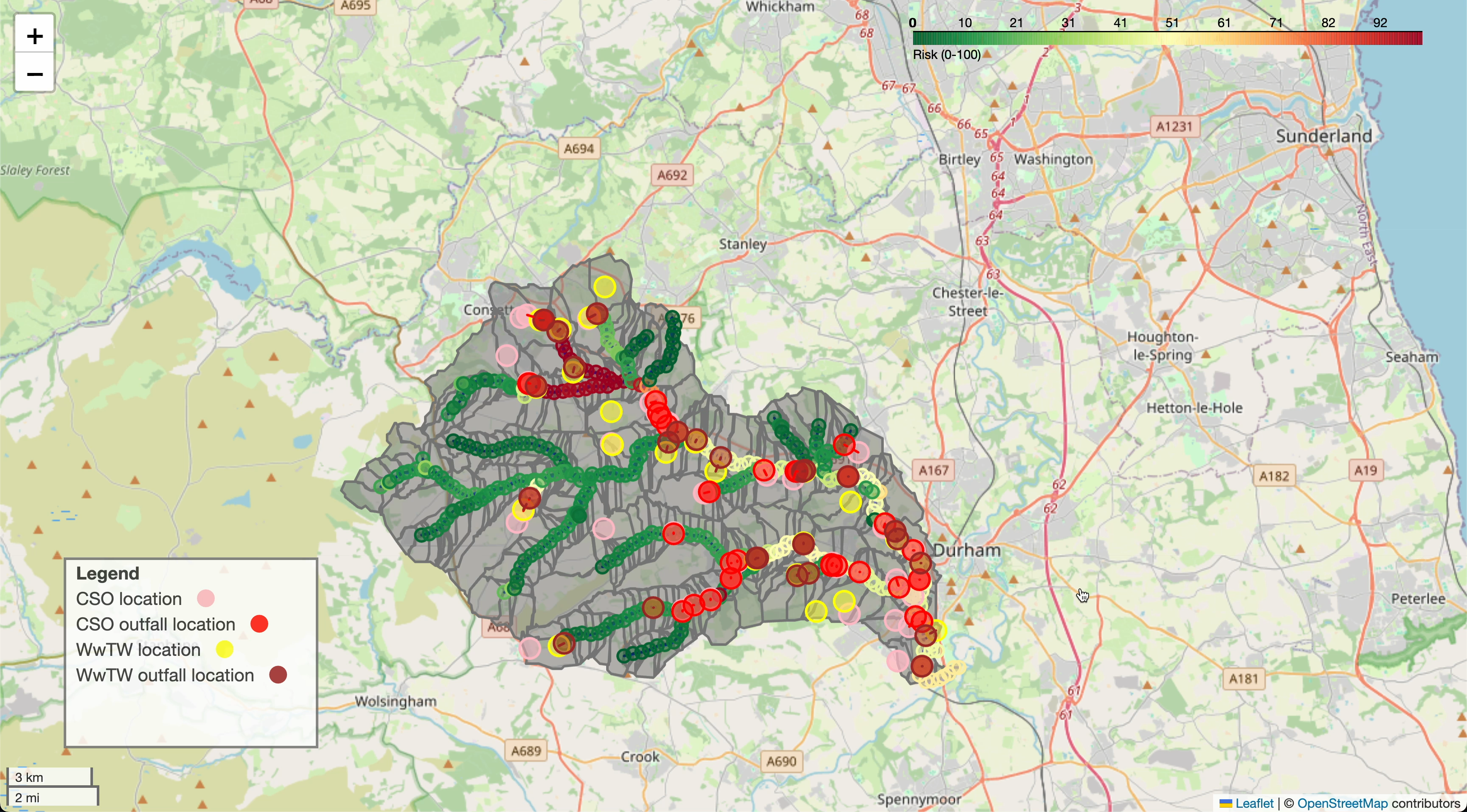Click the 'Risk (0-100)' caption
Screen dimensions: 1467x812
click(947, 55)
